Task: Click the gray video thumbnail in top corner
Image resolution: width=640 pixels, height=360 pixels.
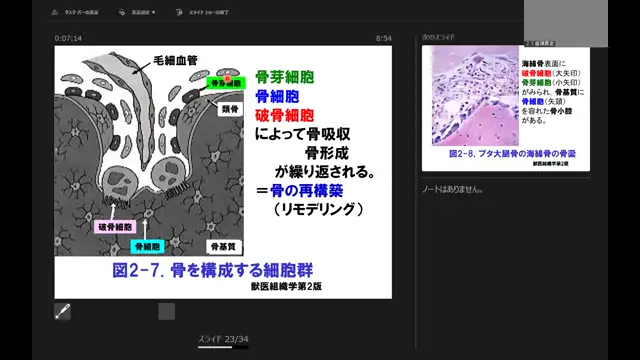Action: point(566,23)
